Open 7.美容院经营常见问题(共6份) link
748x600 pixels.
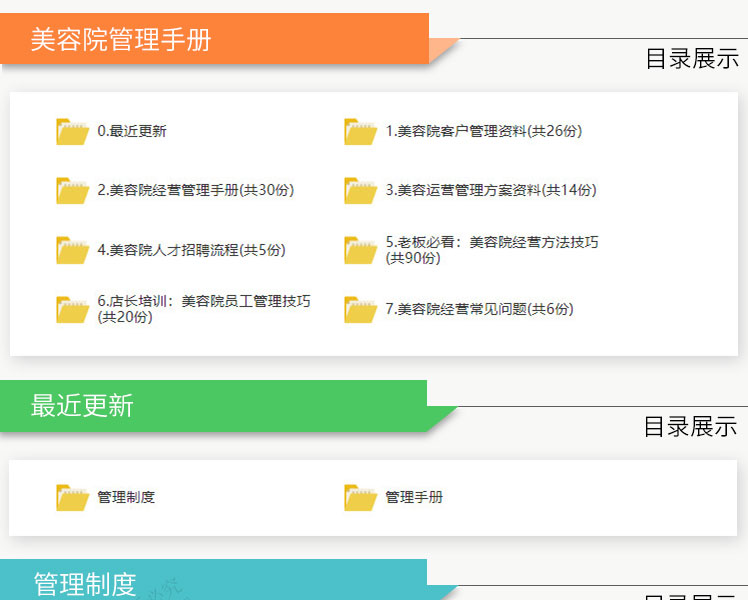(479, 309)
